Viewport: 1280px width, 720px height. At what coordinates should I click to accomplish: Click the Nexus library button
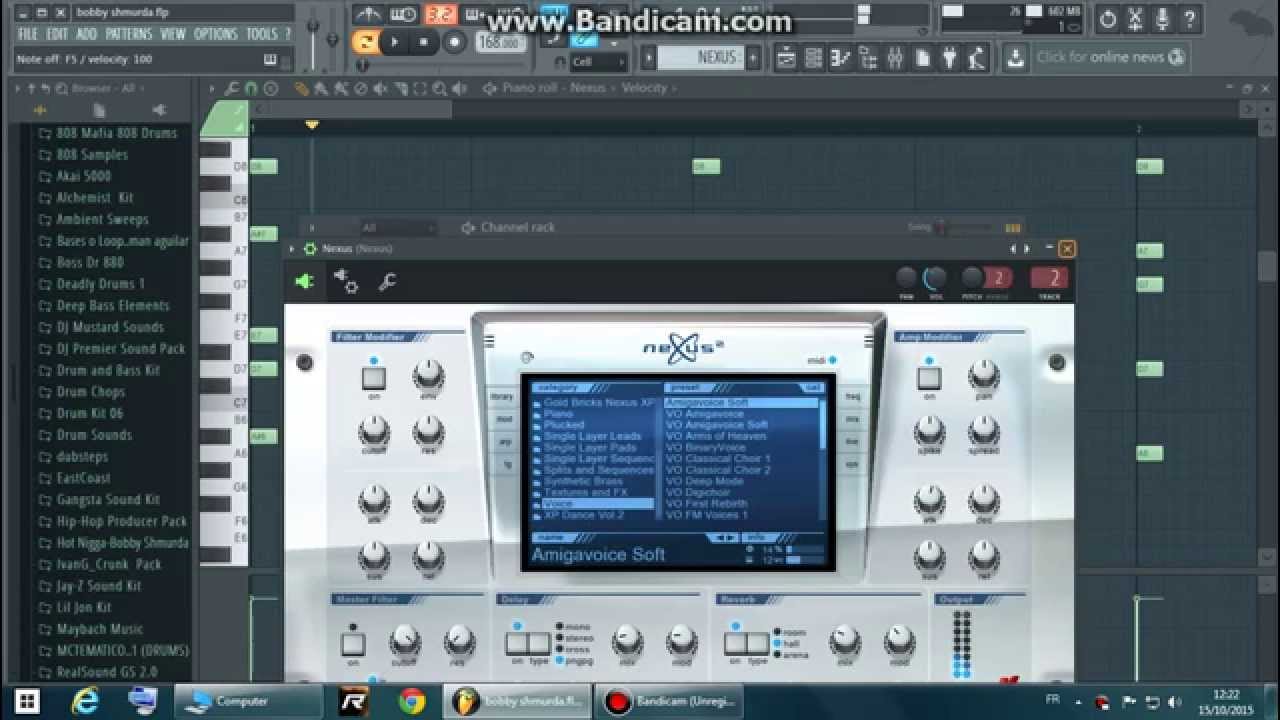coord(502,396)
